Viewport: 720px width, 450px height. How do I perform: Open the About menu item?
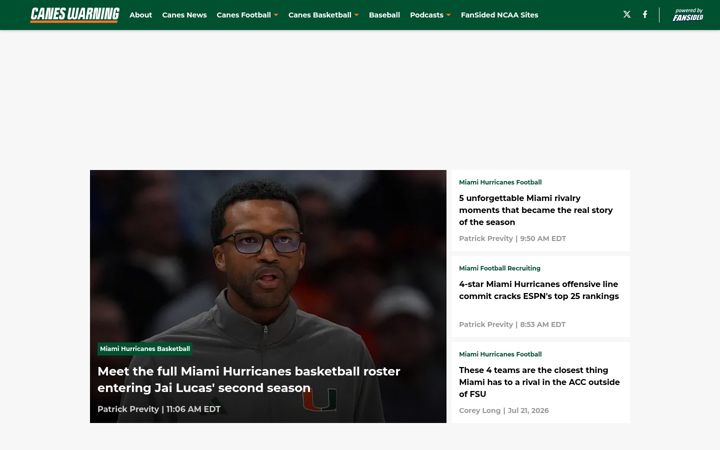[141, 15]
